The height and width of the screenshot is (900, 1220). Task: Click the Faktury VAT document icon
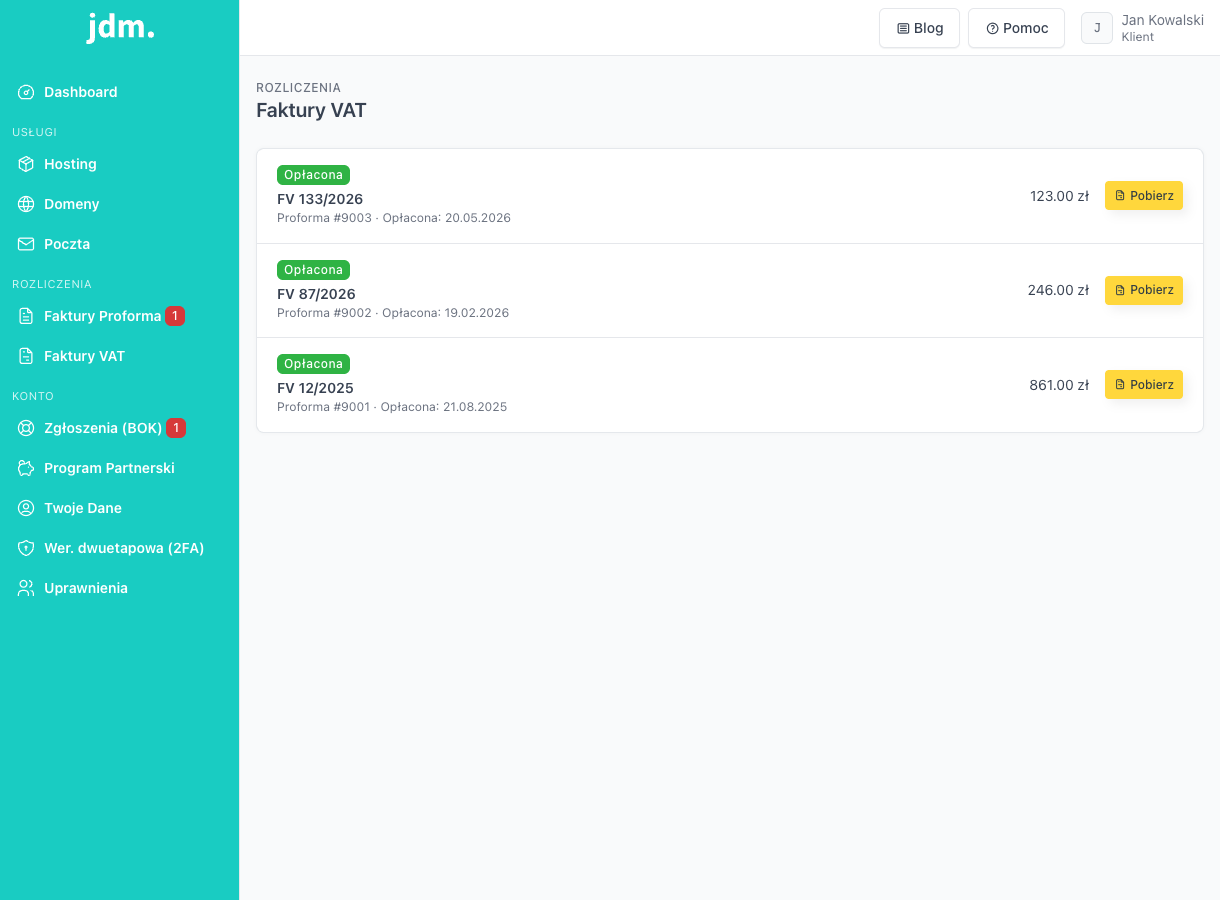pyautogui.click(x=26, y=356)
